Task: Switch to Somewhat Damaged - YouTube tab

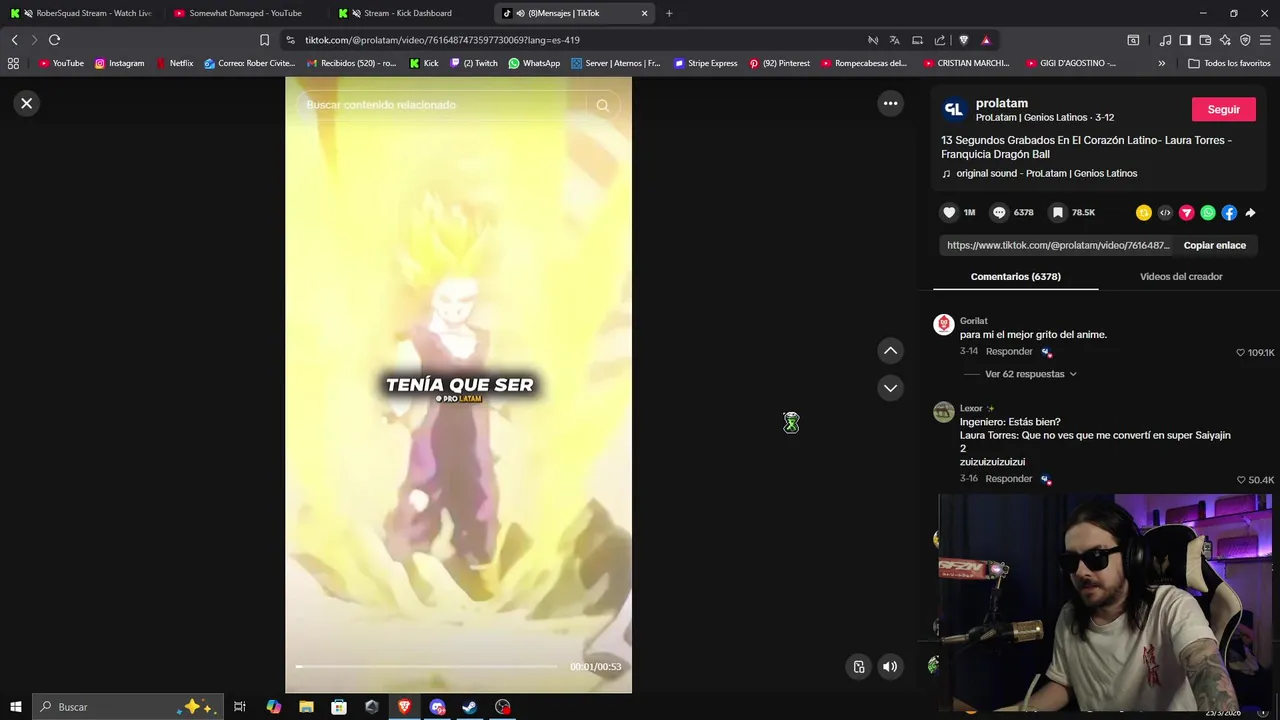Action: [x=245, y=13]
